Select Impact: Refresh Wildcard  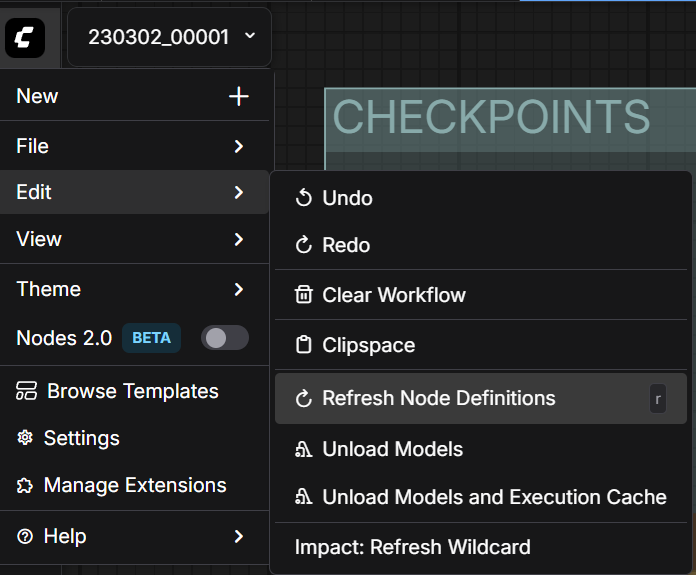(x=481, y=547)
